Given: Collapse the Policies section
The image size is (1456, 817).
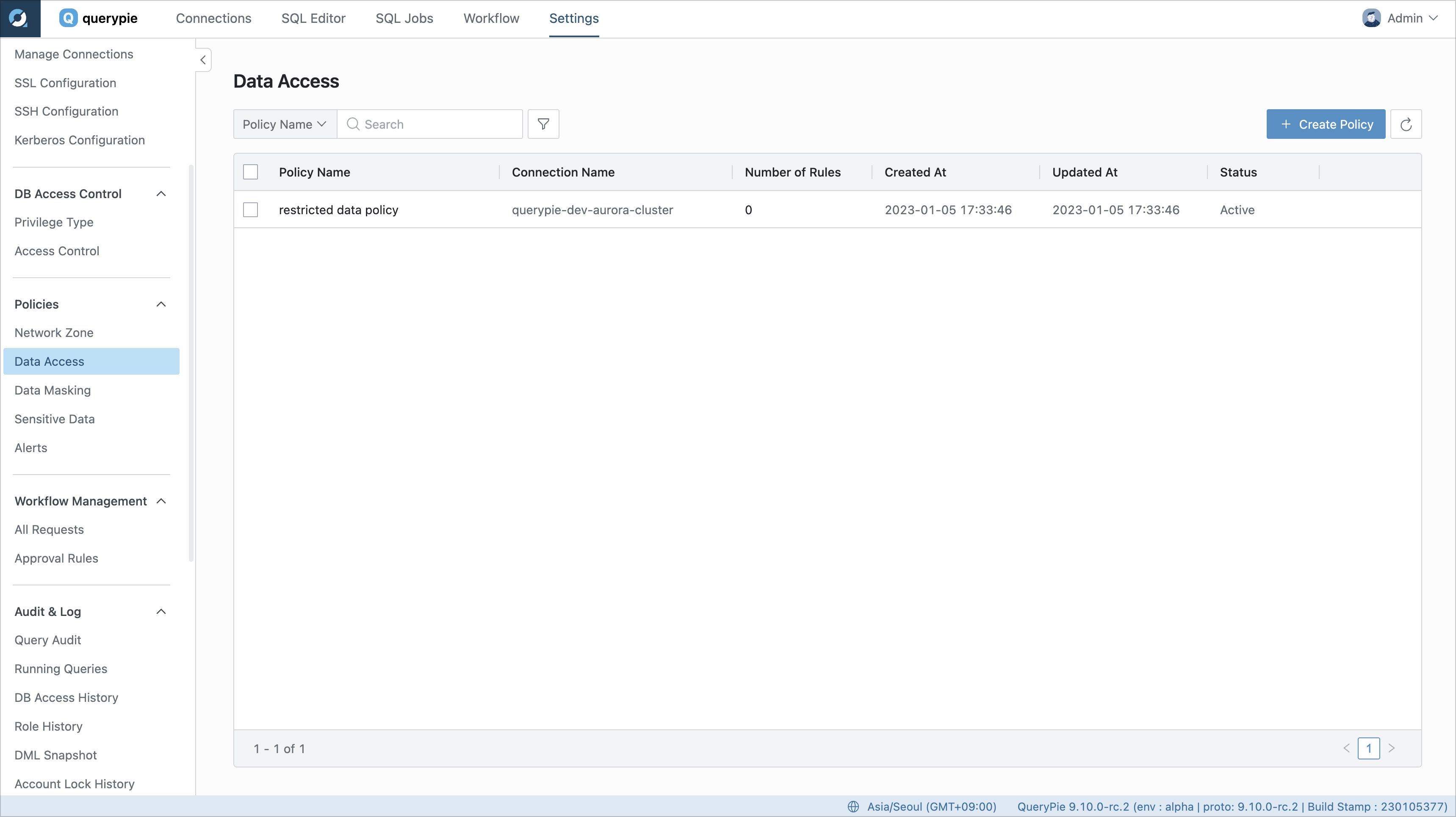Looking at the screenshot, I should pyautogui.click(x=161, y=304).
